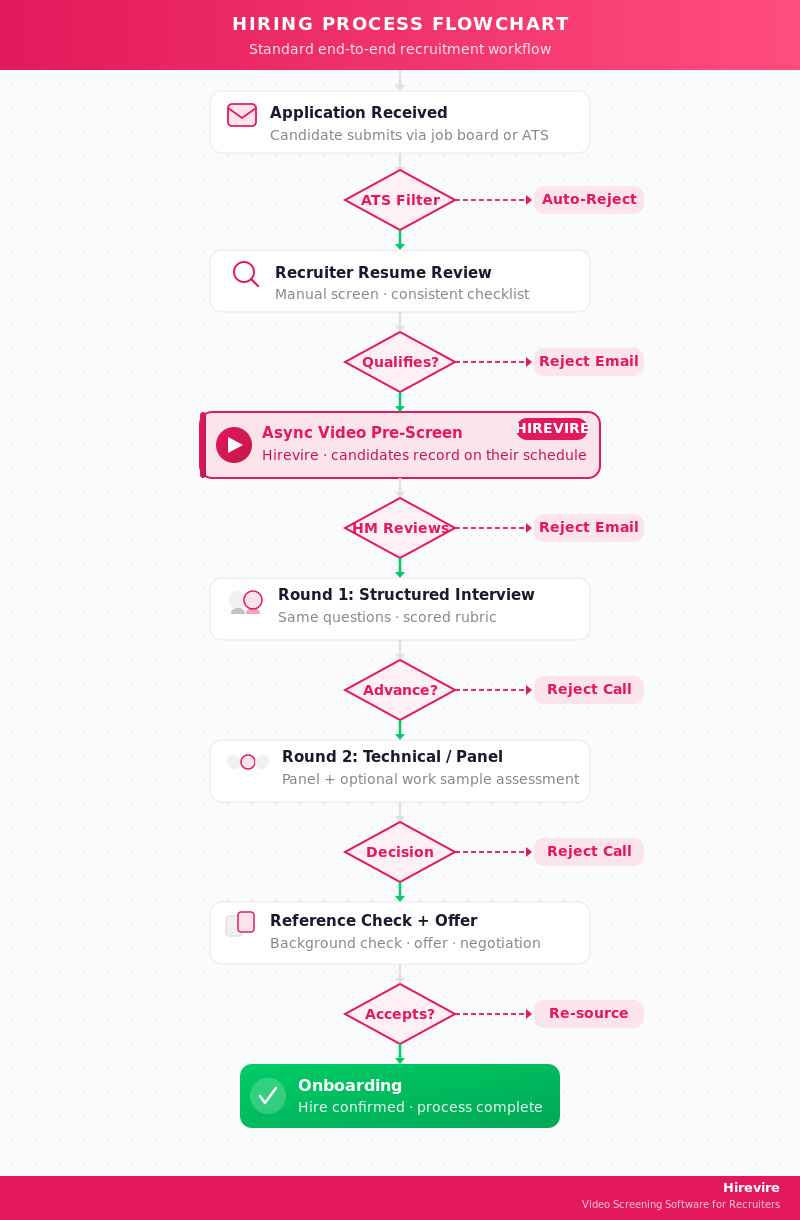800x1220 pixels.
Task: Click the Reject Email label next to Qualifies?
Action: coord(589,362)
